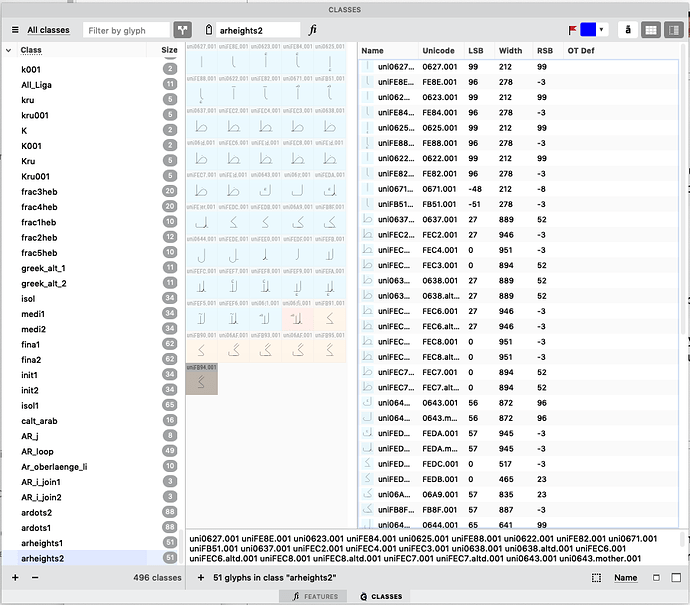The width and height of the screenshot is (690, 605).
Task: Click the dotted selection square icon
Action: click(596, 578)
